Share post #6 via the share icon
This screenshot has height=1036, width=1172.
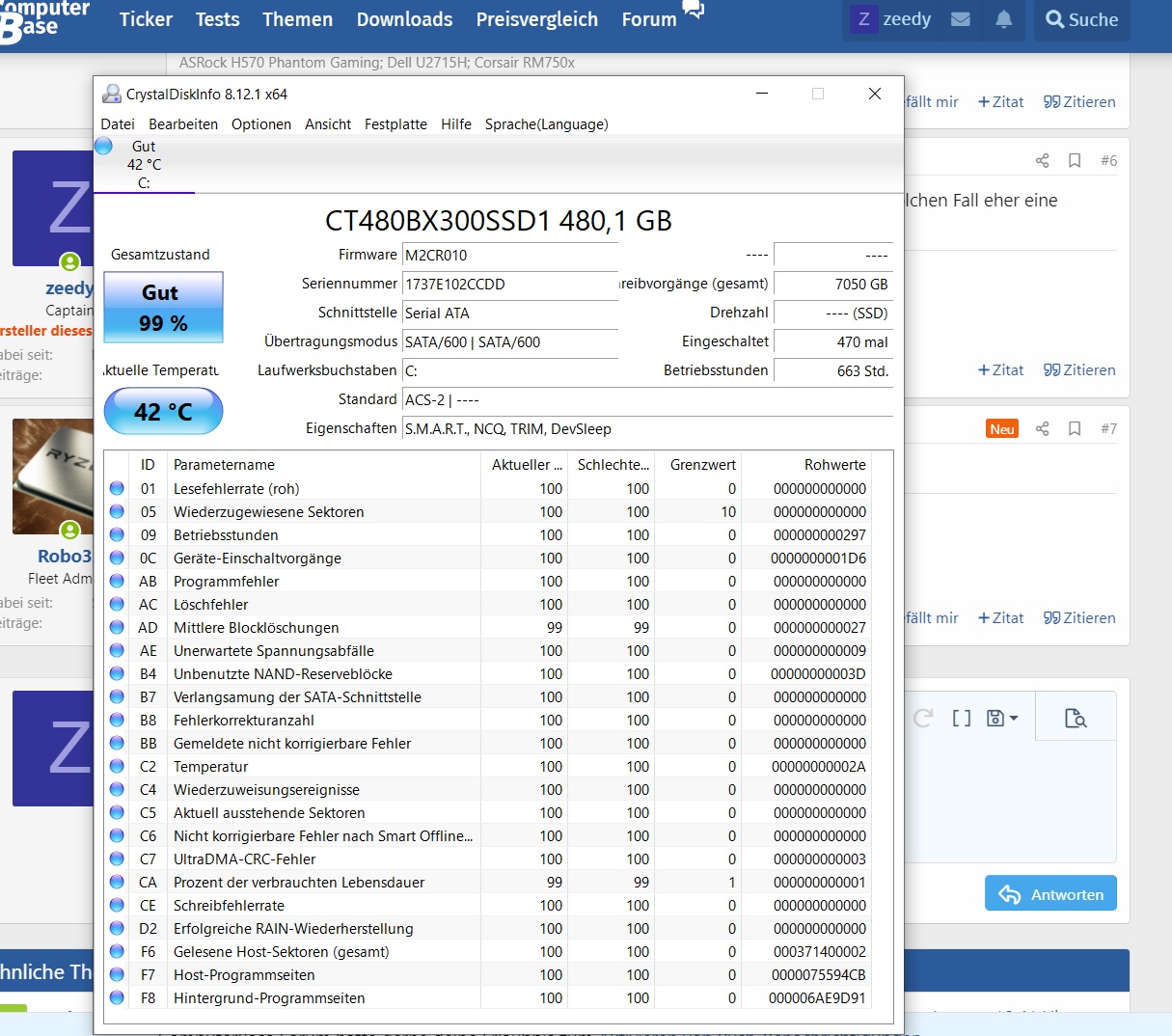[x=1042, y=161]
